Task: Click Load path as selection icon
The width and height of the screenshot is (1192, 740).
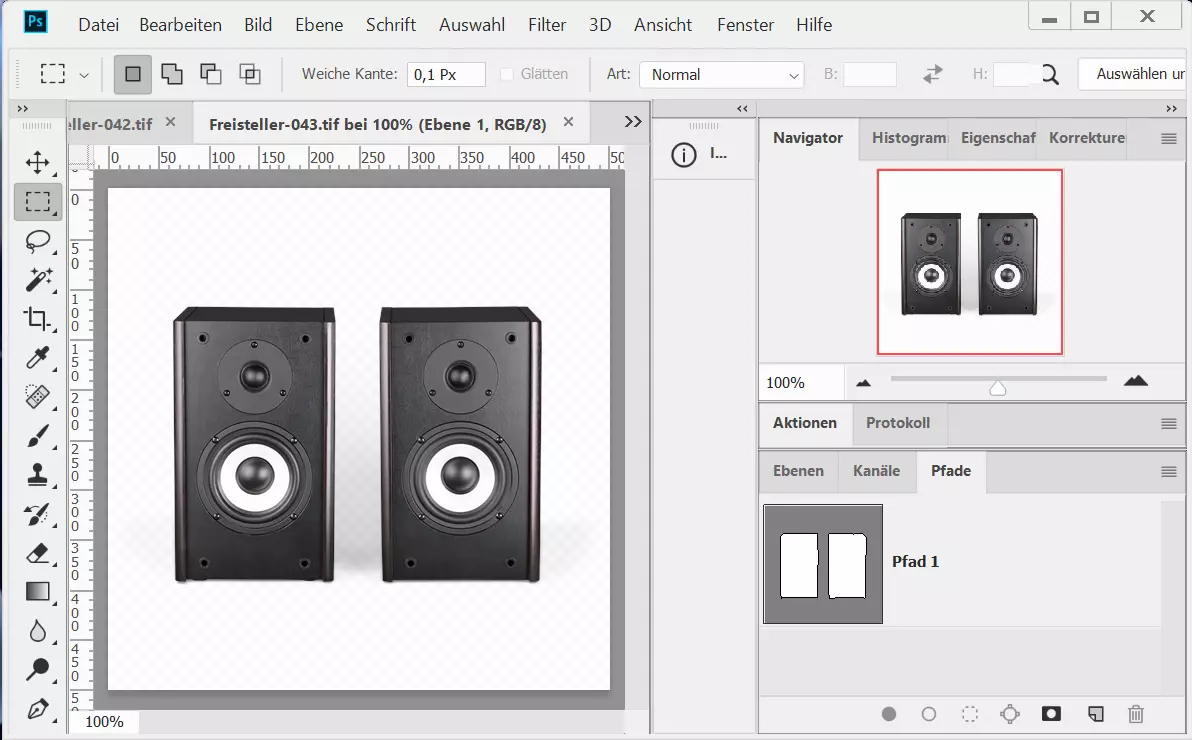Action: (969, 714)
